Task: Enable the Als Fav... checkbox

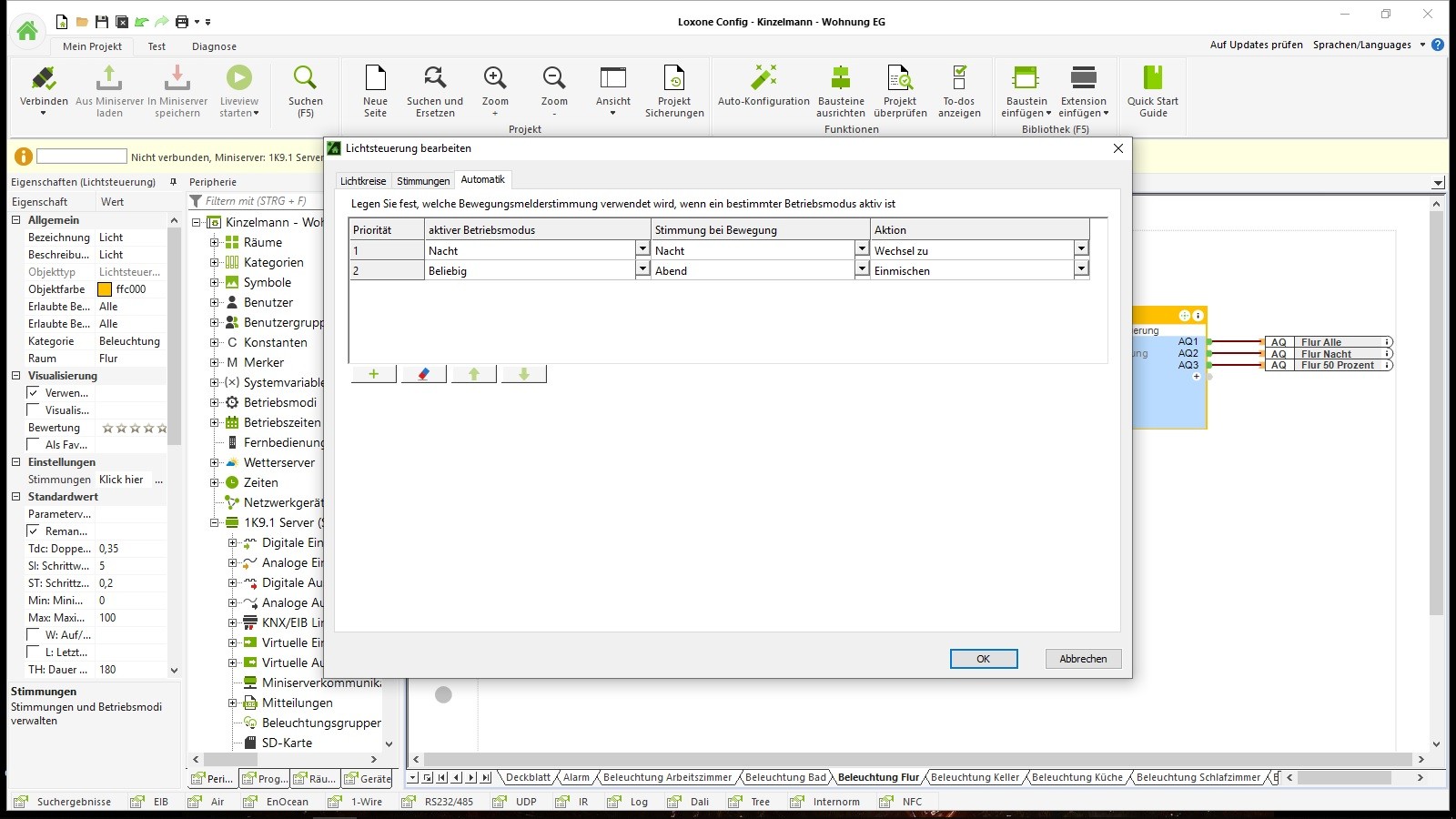Action: (34, 445)
